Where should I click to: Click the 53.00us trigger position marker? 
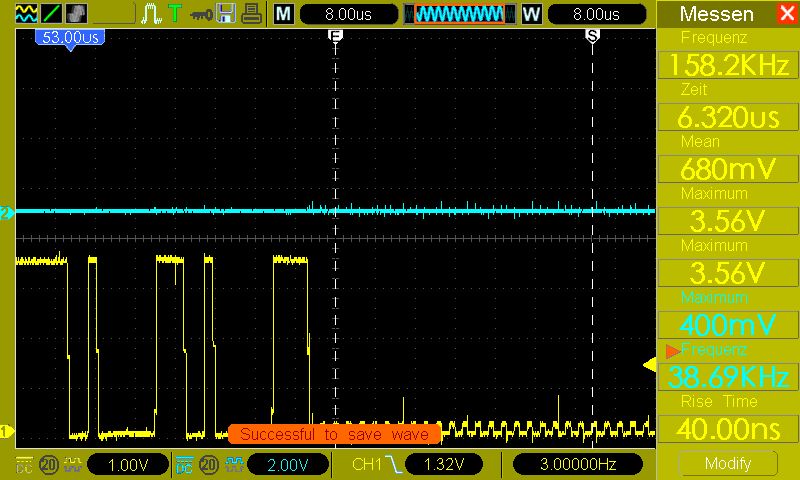click(70, 37)
